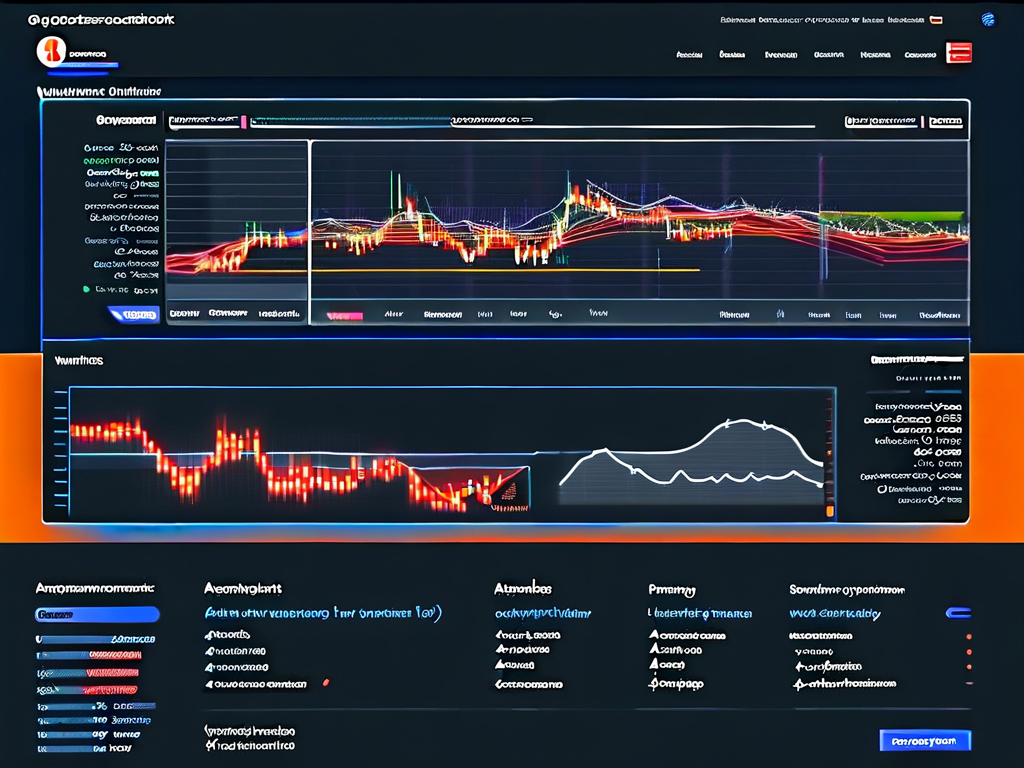The image size is (1024, 768).
Task: Click the red menu icon in the header
Action: tap(959, 53)
